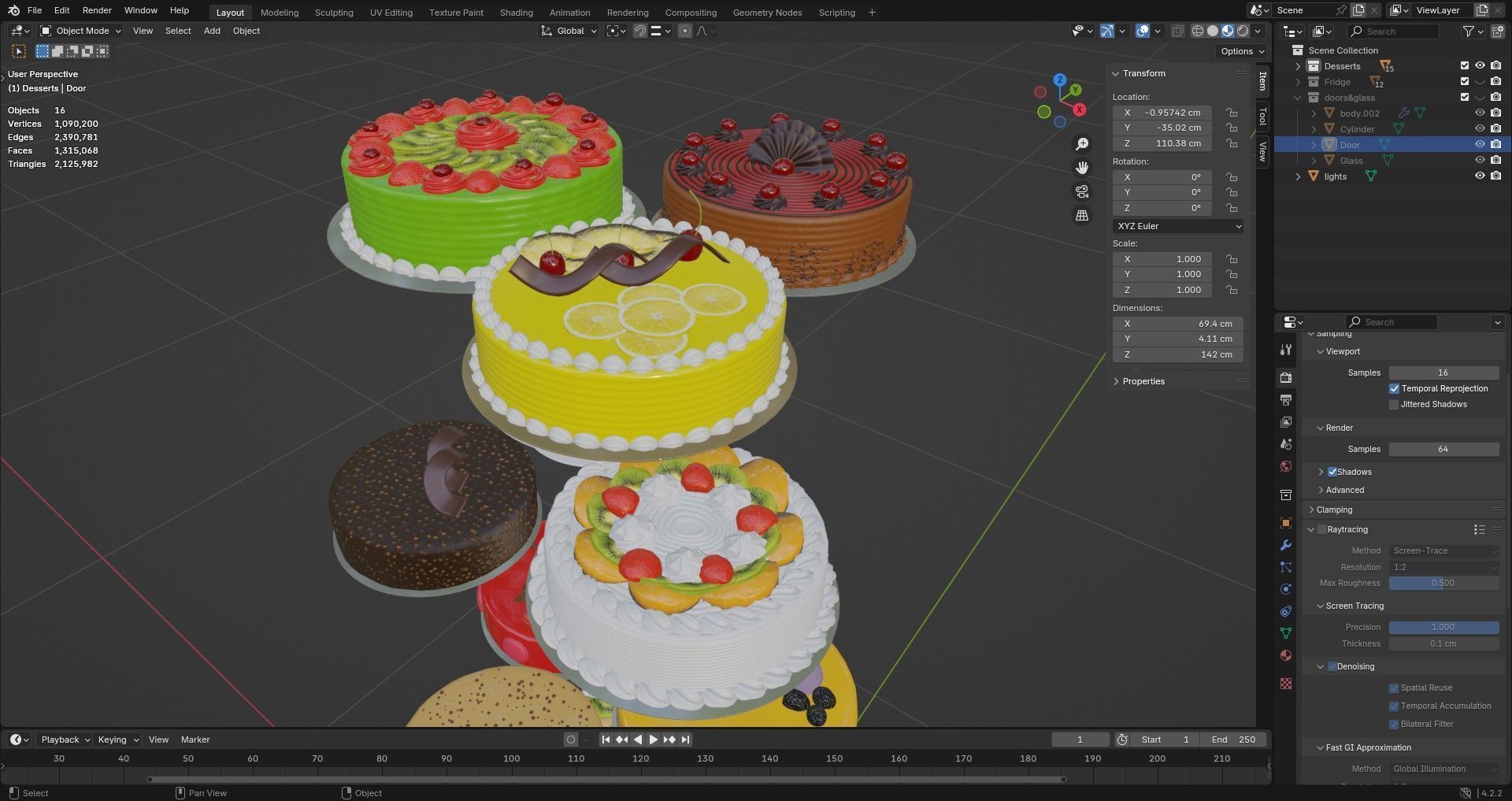Open the Global transform orientation dropdown

click(569, 31)
